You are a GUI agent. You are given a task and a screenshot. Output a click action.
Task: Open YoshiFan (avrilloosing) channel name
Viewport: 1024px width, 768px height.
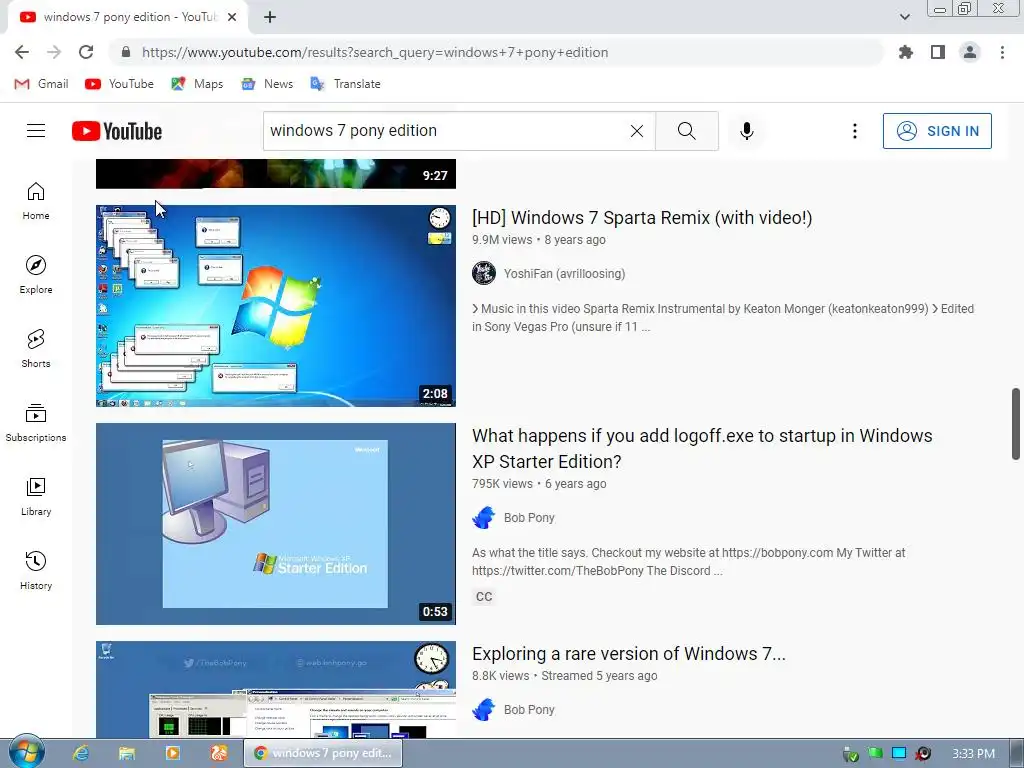point(564,274)
